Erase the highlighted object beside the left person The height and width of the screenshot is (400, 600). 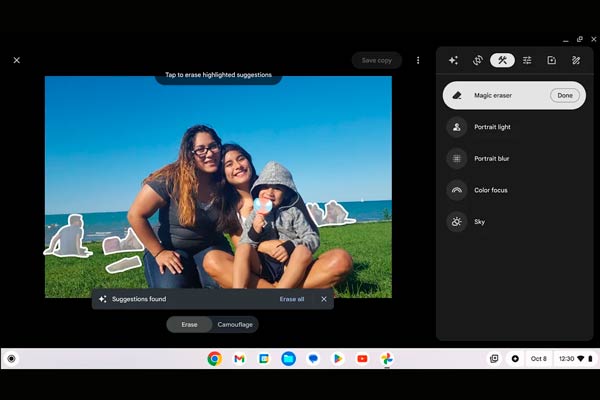122,242
